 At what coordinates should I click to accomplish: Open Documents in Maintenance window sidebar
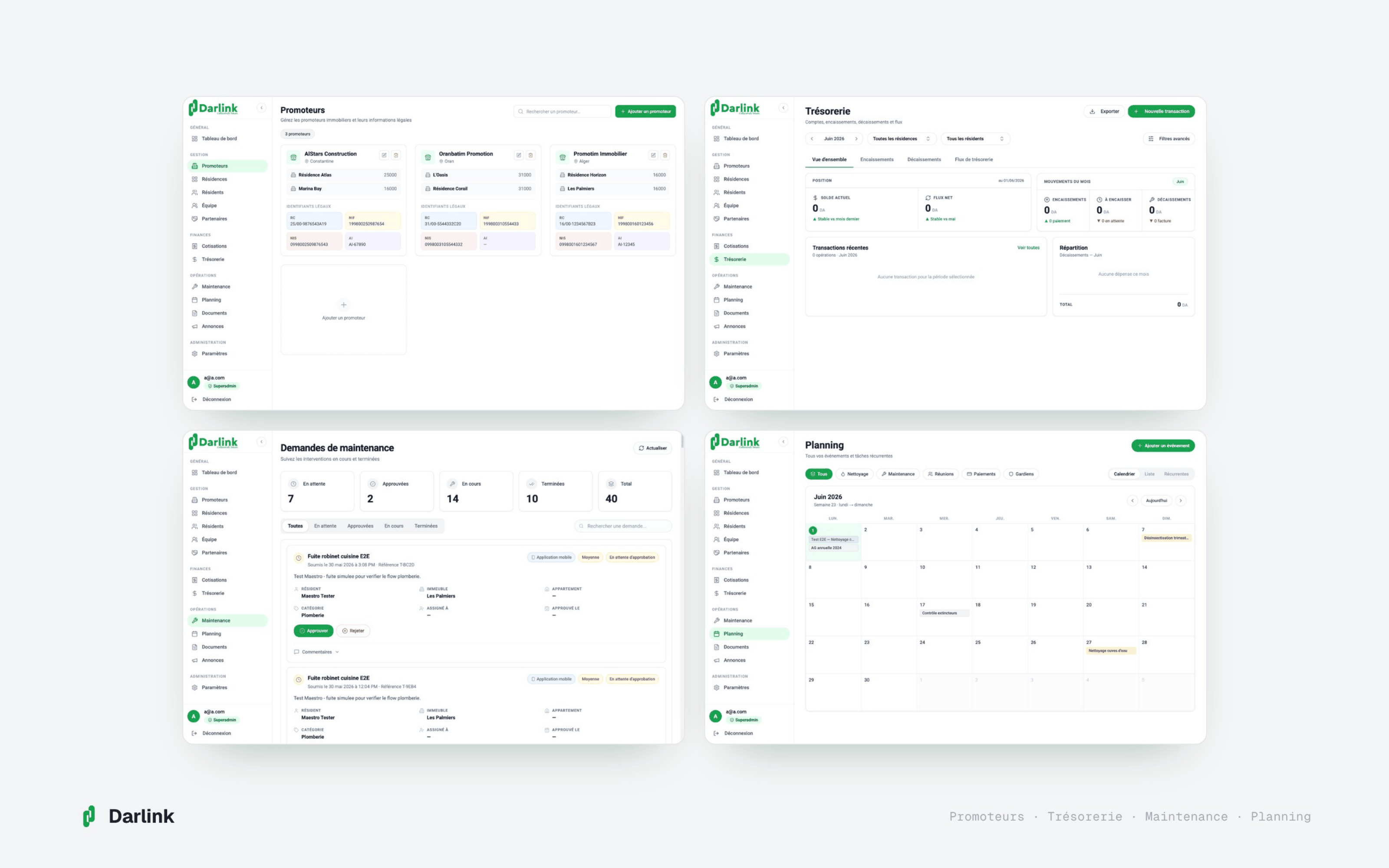point(227,647)
